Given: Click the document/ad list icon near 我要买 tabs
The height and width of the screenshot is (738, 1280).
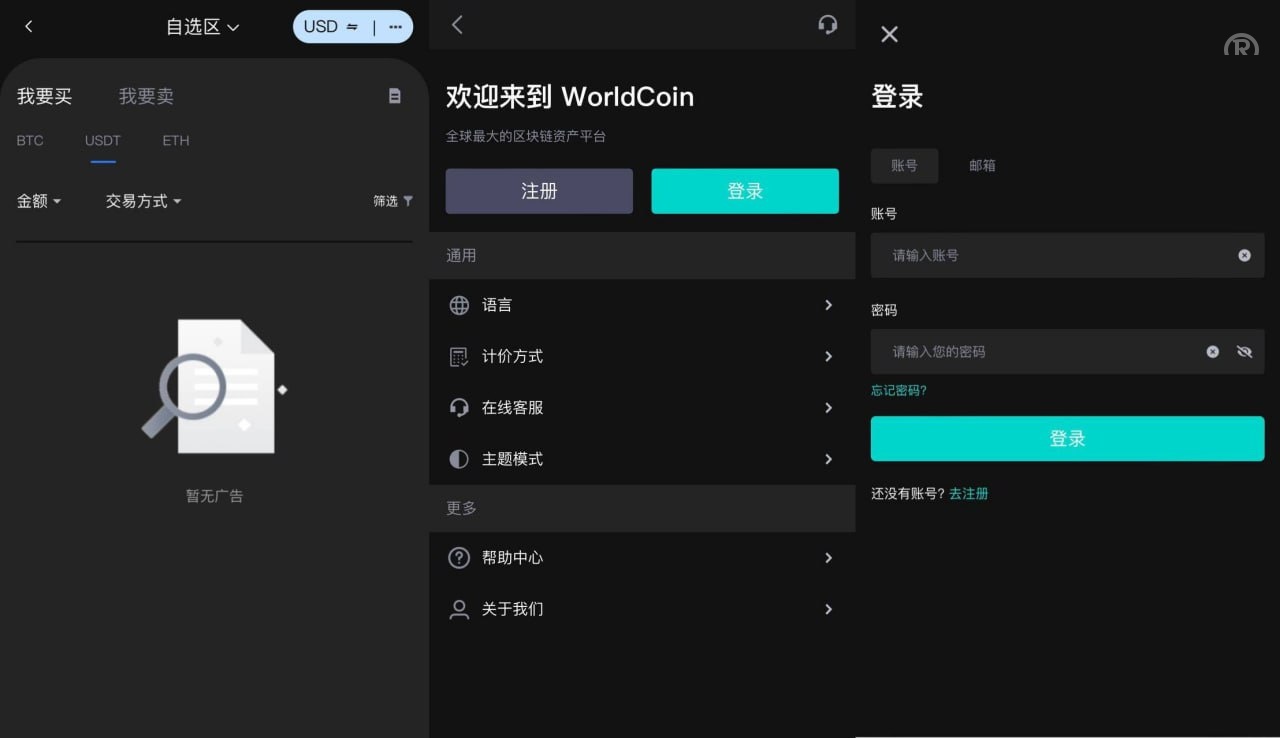Looking at the screenshot, I should click(x=394, y=96).
